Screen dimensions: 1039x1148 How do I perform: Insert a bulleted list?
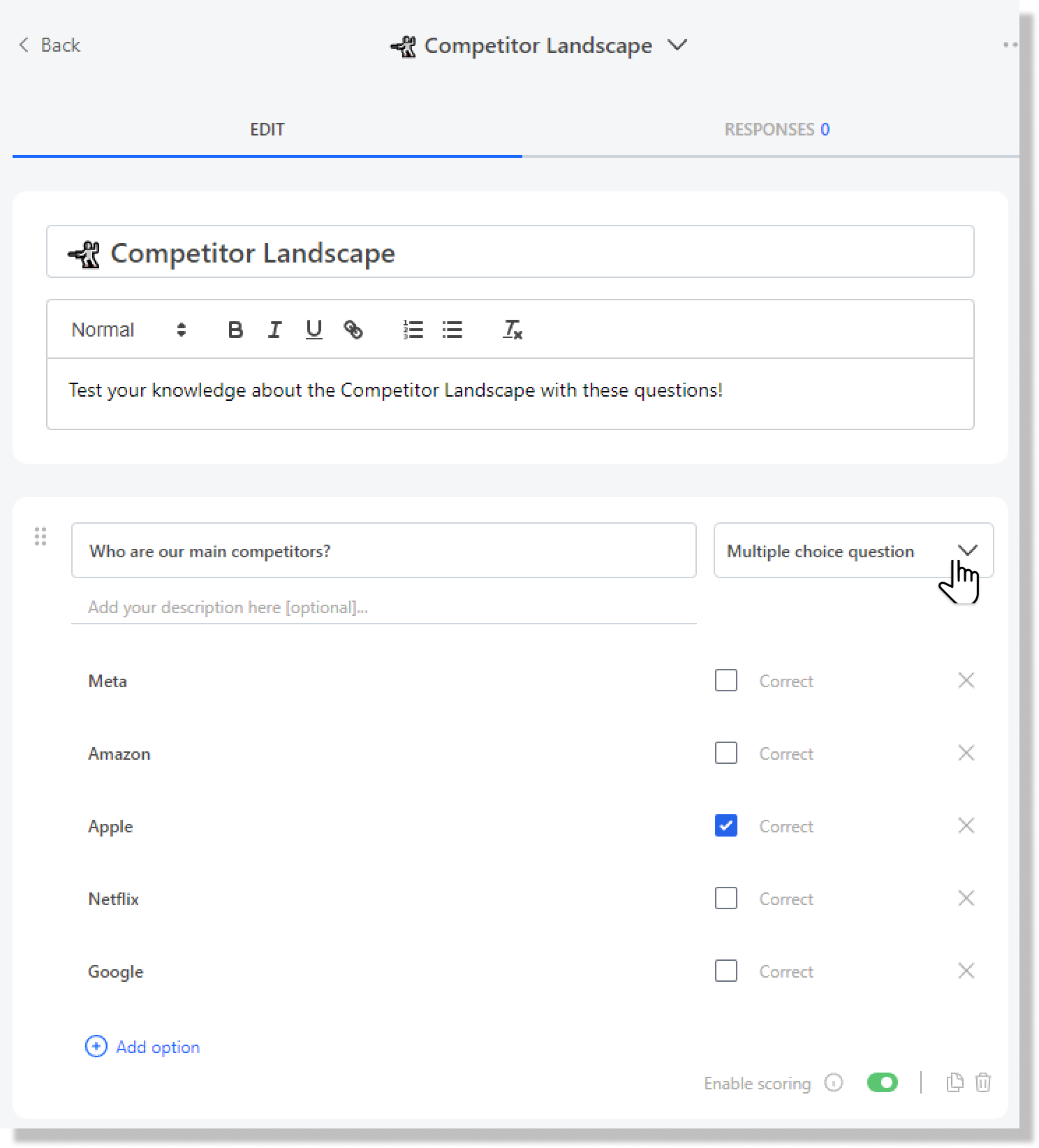pyautogui.click(x=452, y=330)
